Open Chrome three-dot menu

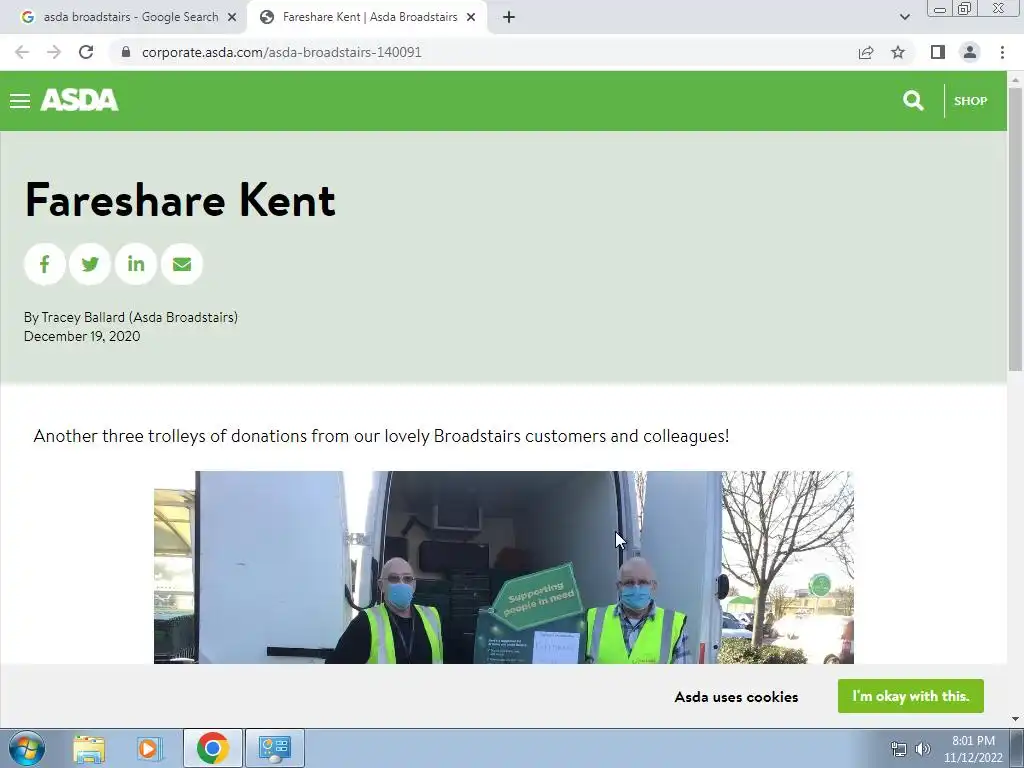1002,52
